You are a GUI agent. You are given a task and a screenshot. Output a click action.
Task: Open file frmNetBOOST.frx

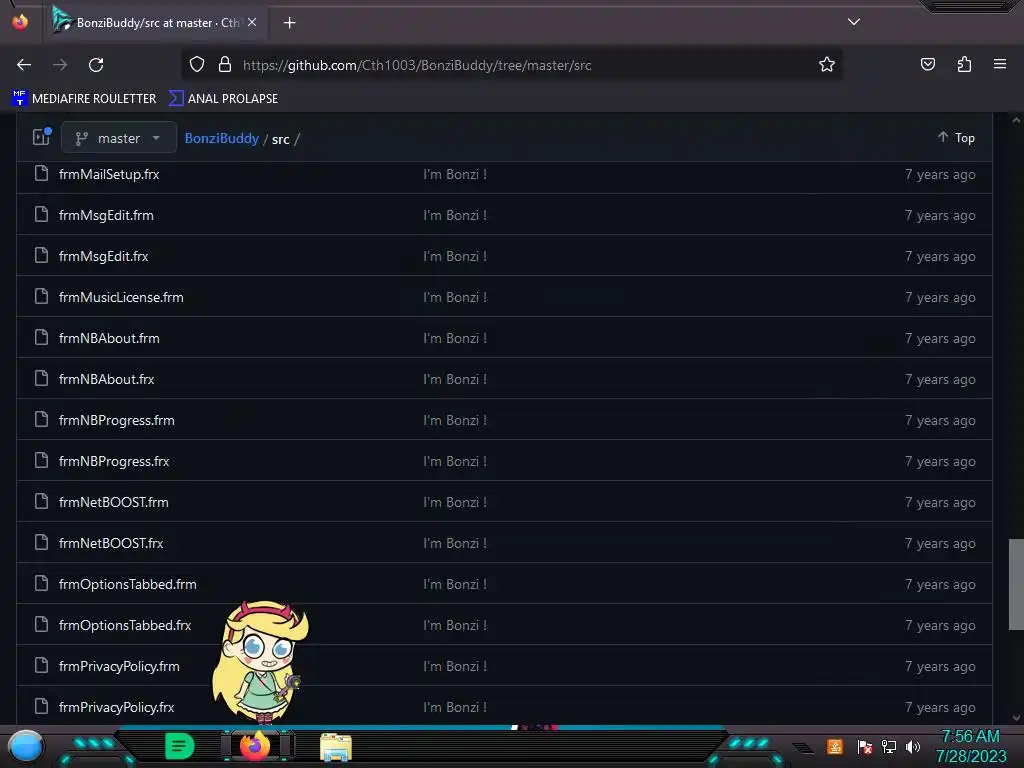[x=111, y=543]
